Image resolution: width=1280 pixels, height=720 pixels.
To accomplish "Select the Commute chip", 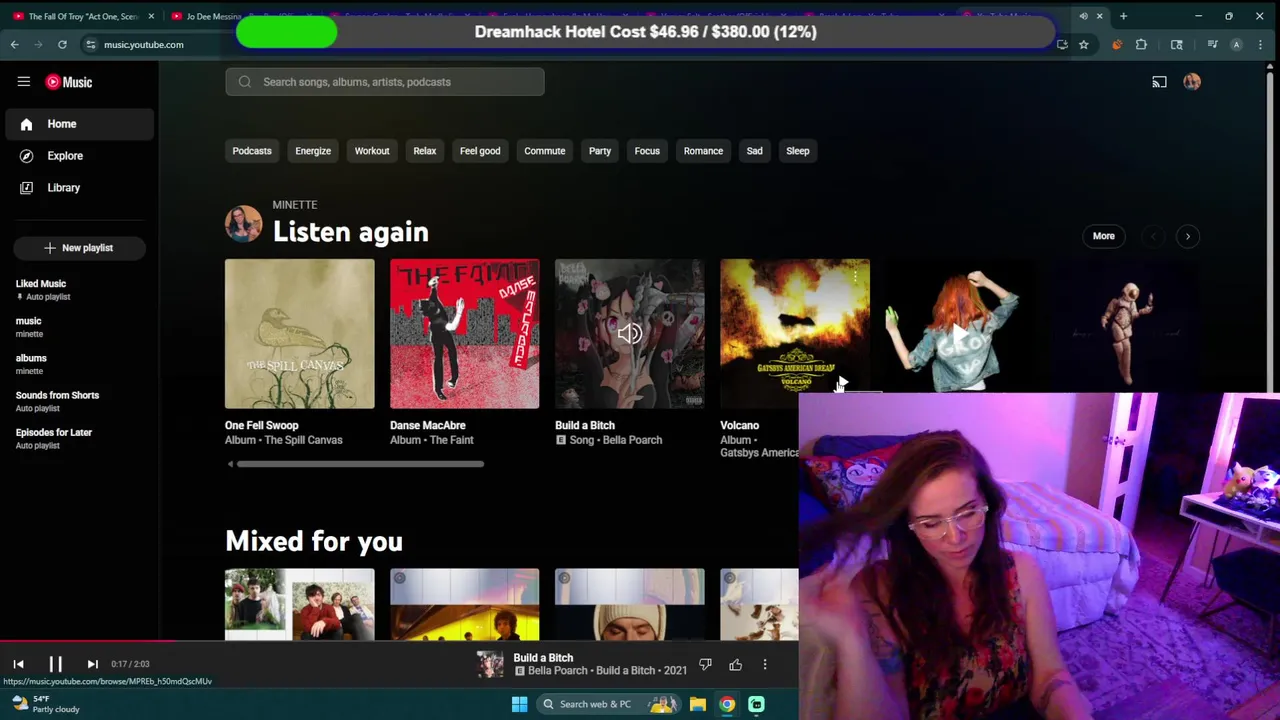I will tap(545, 151).
